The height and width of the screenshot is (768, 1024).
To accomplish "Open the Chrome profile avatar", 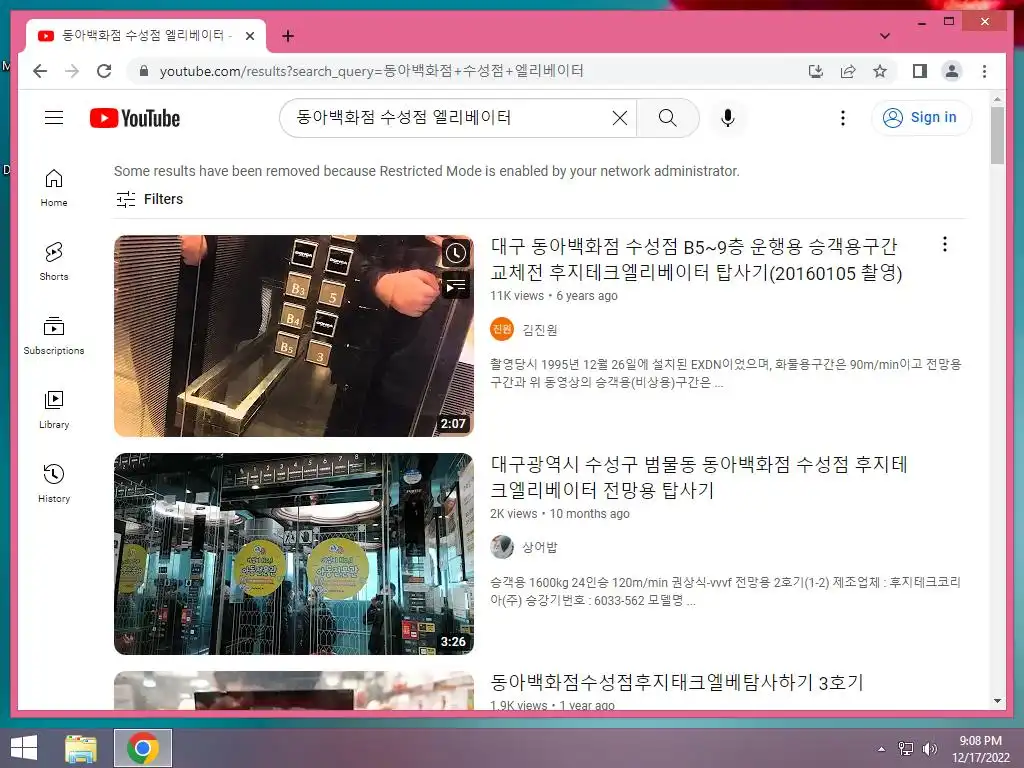I will (x=952, y=71).
